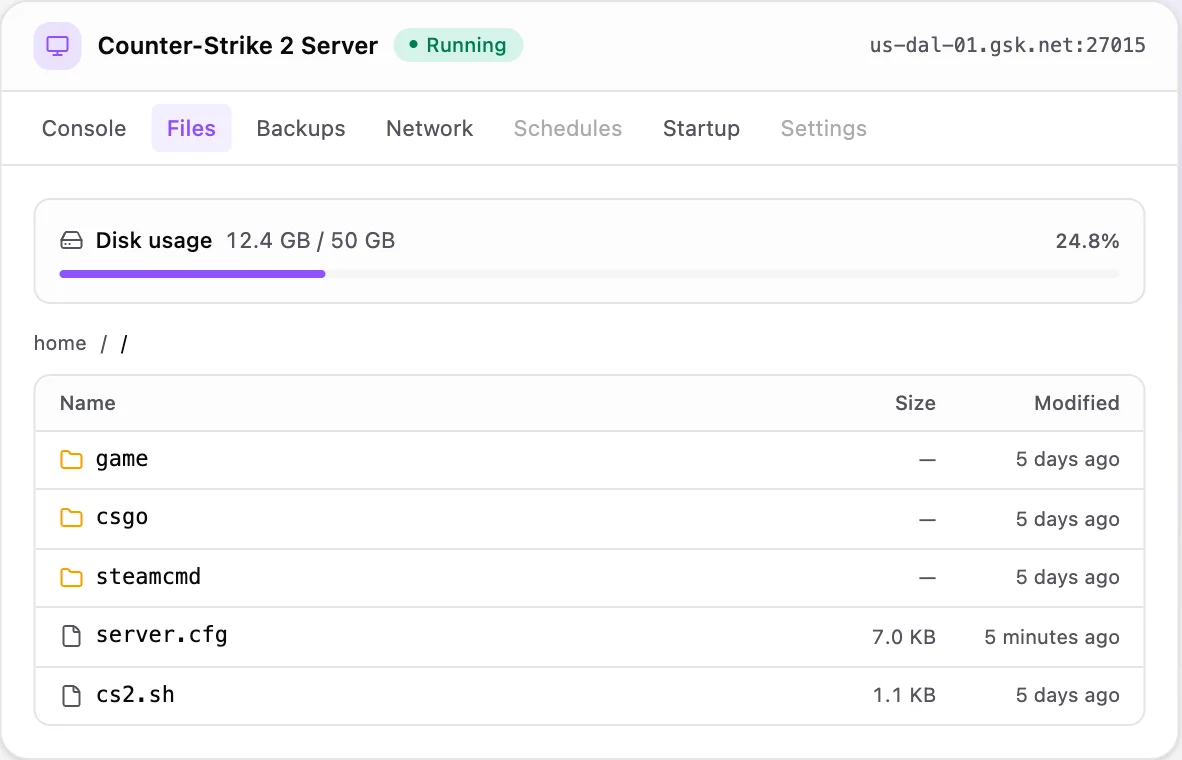
Task: Click the purple disk usage progress bar
Action: coord(192,274)
